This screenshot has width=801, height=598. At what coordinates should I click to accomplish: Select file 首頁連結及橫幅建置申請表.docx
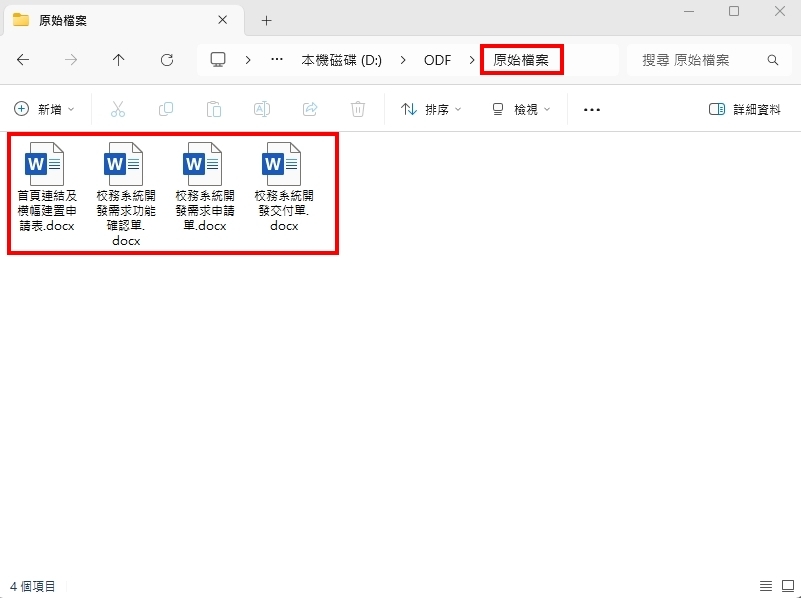click(46, 187)
